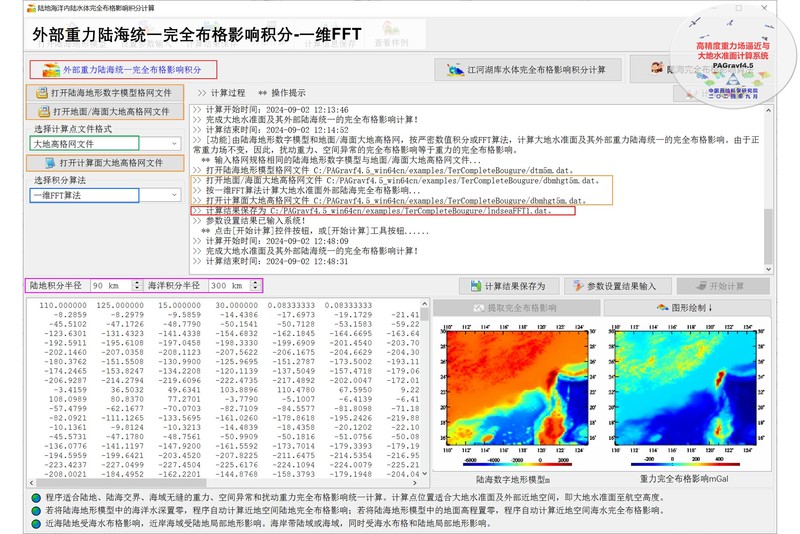Close the application window
Viewport: 800px width, 534px height.
pyautogui.click(x=764, y=8)
